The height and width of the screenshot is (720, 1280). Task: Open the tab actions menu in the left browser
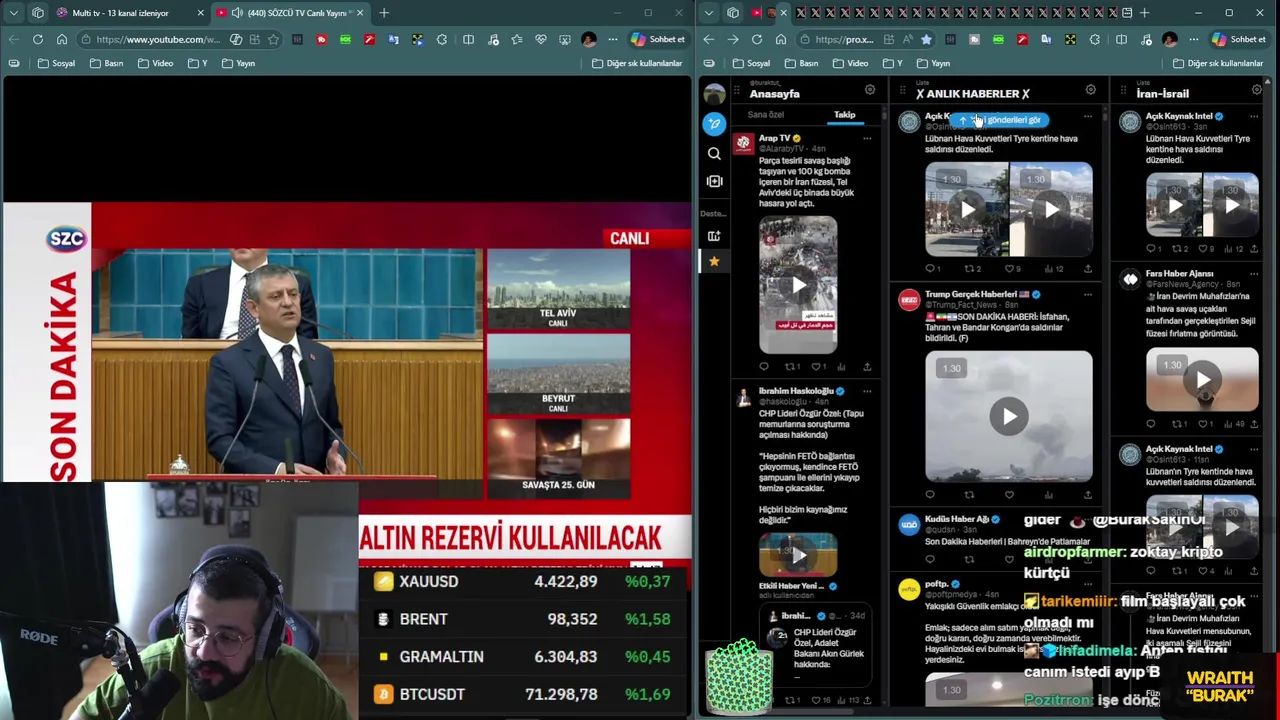[13, 13]
